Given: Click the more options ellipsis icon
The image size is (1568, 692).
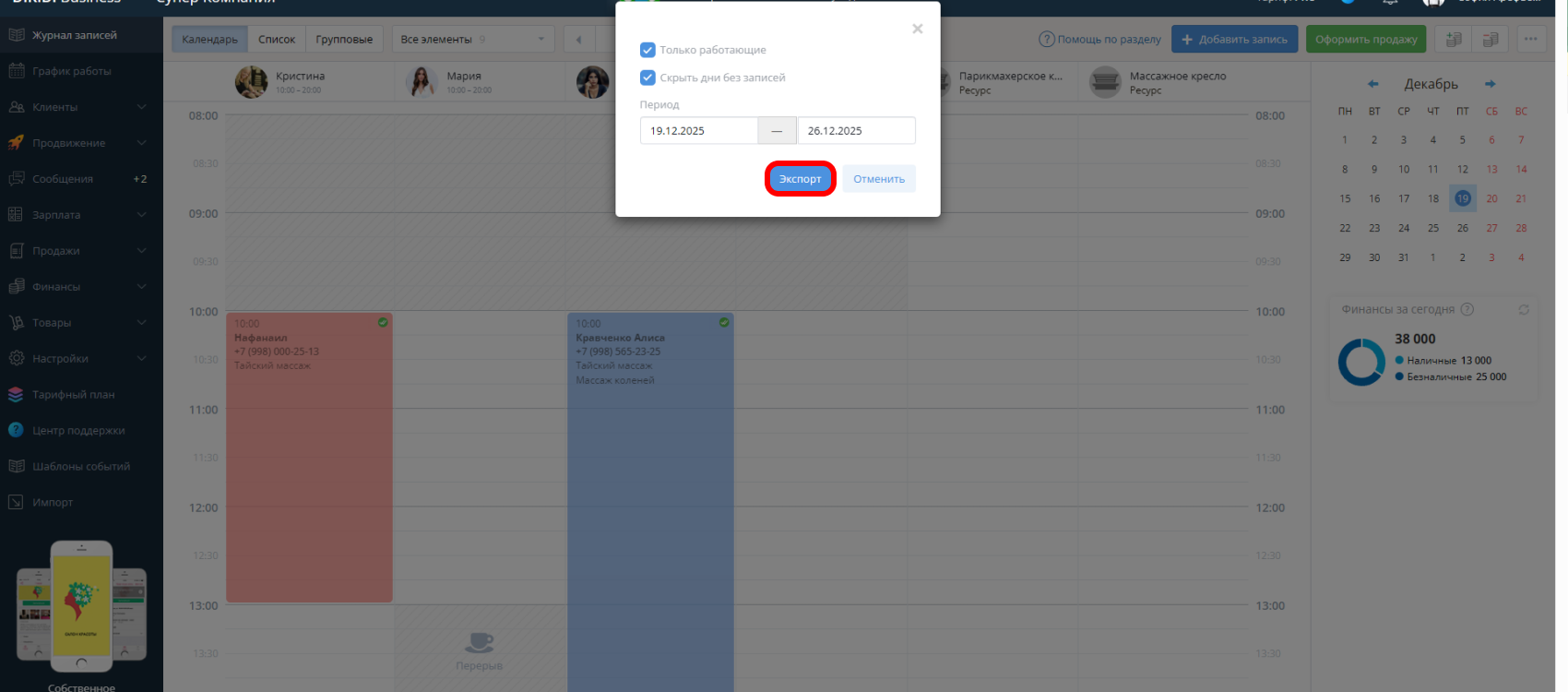Looking at the screenshot, I should point(1531,39).
